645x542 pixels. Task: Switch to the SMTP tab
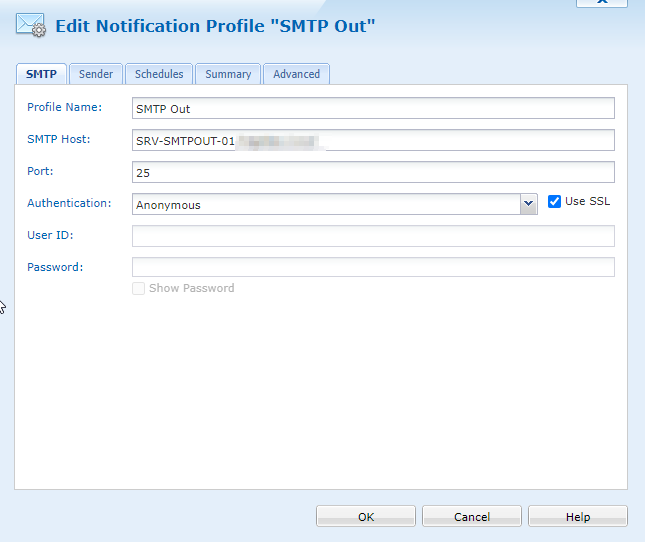click(41, 74)
